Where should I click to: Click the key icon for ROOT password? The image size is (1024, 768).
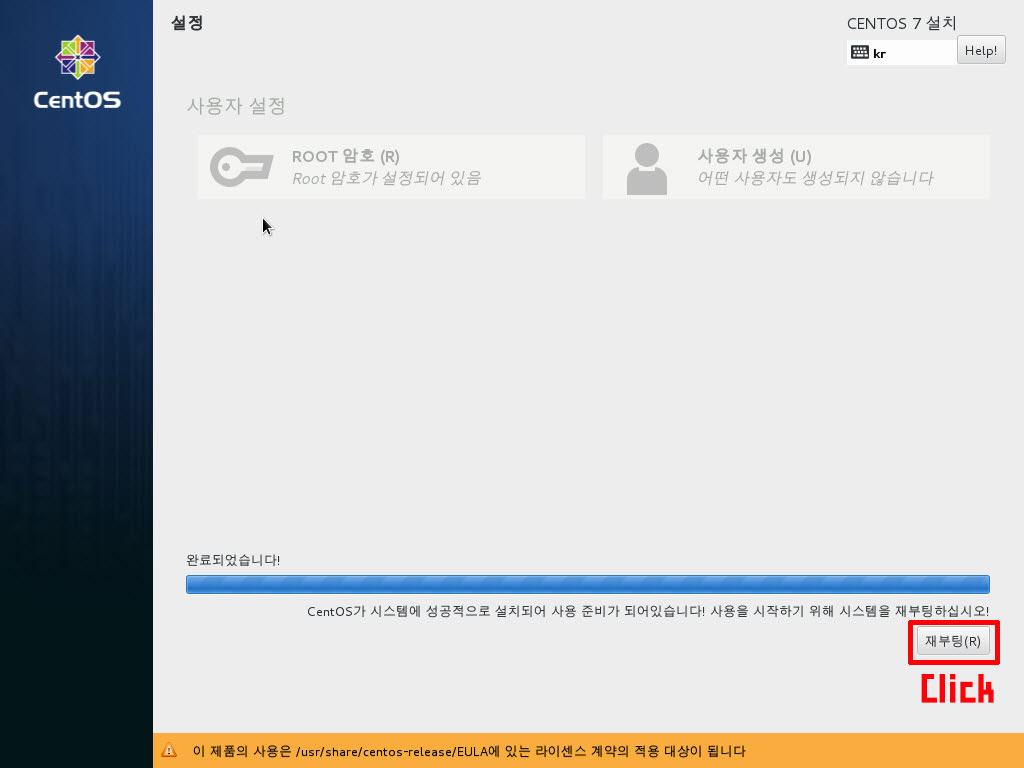click(241, 167)
